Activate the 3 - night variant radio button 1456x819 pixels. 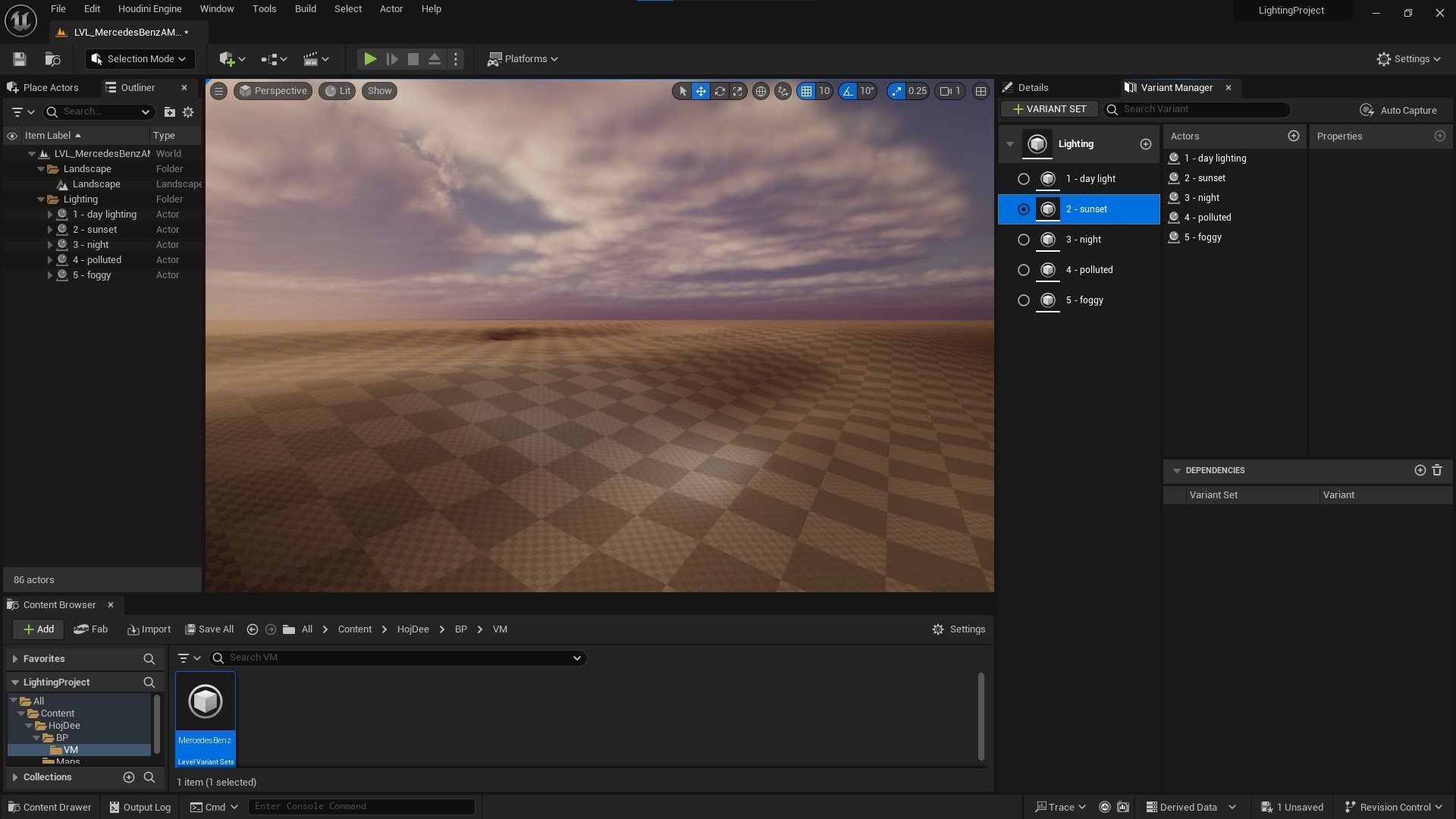coord(1023,240)
